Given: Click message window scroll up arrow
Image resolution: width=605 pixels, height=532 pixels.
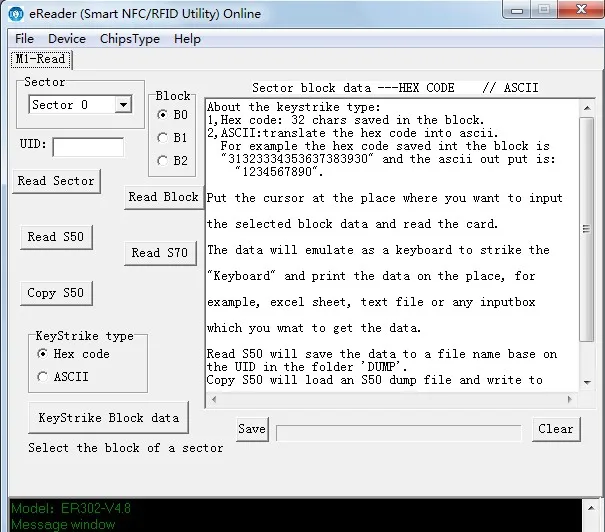Looking at the screenshot, I should click(591, 508).
